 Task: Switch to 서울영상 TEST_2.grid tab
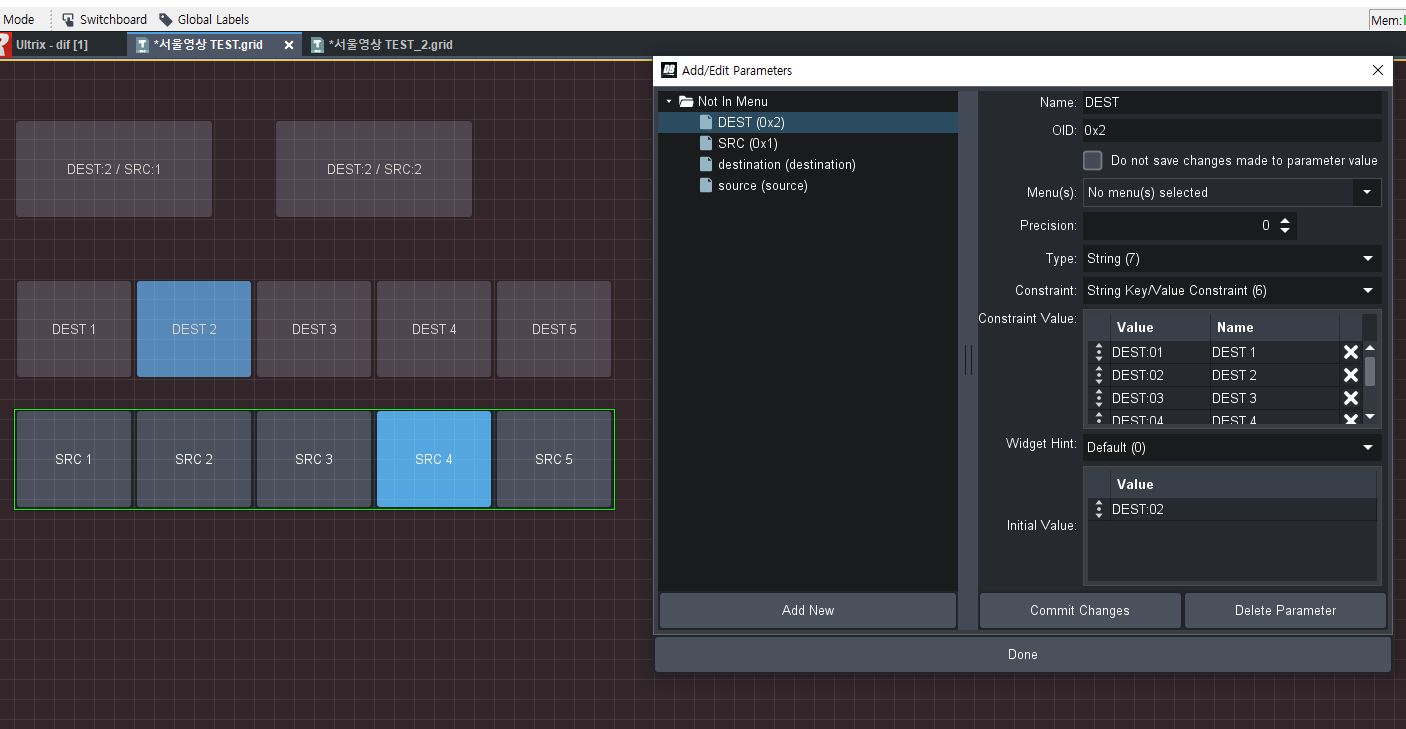390,45
